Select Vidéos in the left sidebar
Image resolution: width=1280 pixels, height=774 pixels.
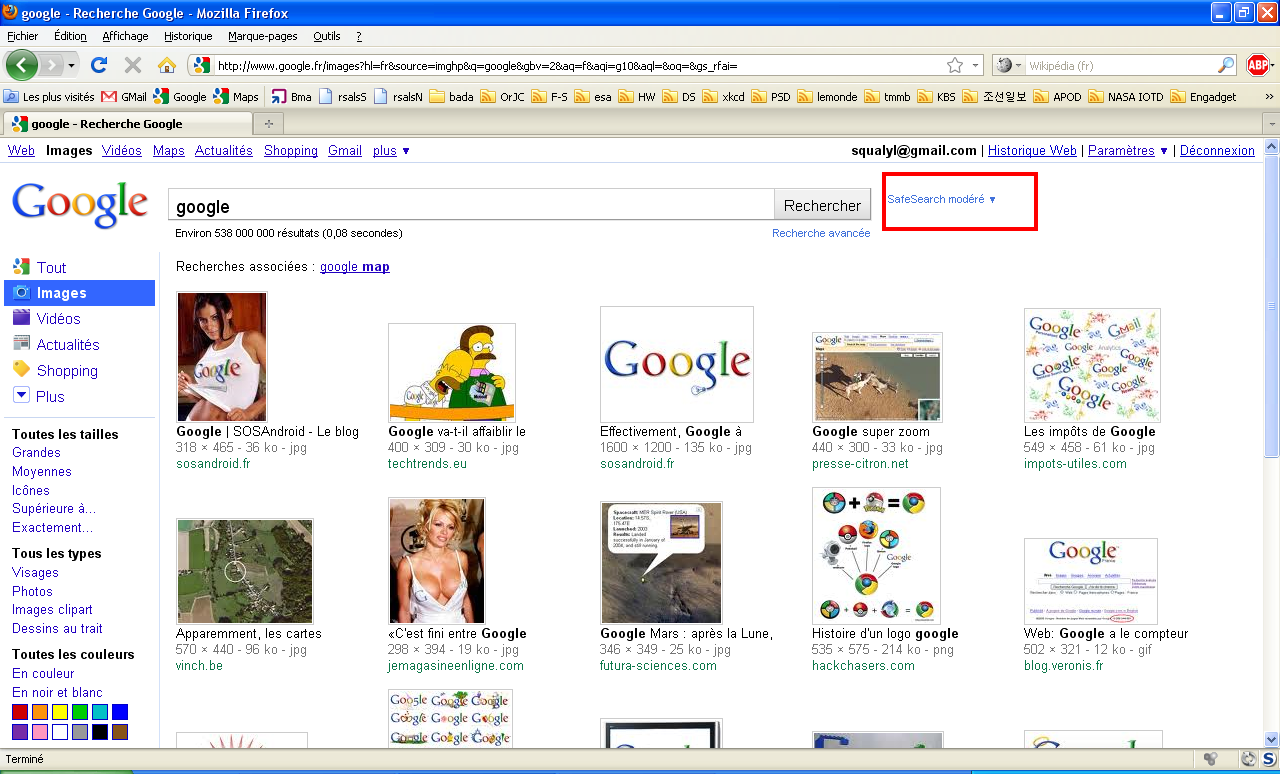(x=58, y=319)
